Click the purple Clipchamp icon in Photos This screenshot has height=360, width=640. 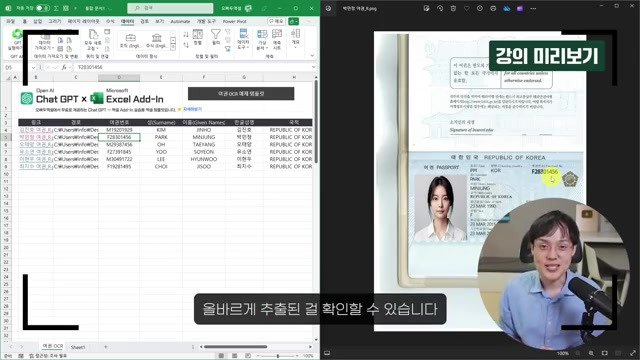(520, 8)
